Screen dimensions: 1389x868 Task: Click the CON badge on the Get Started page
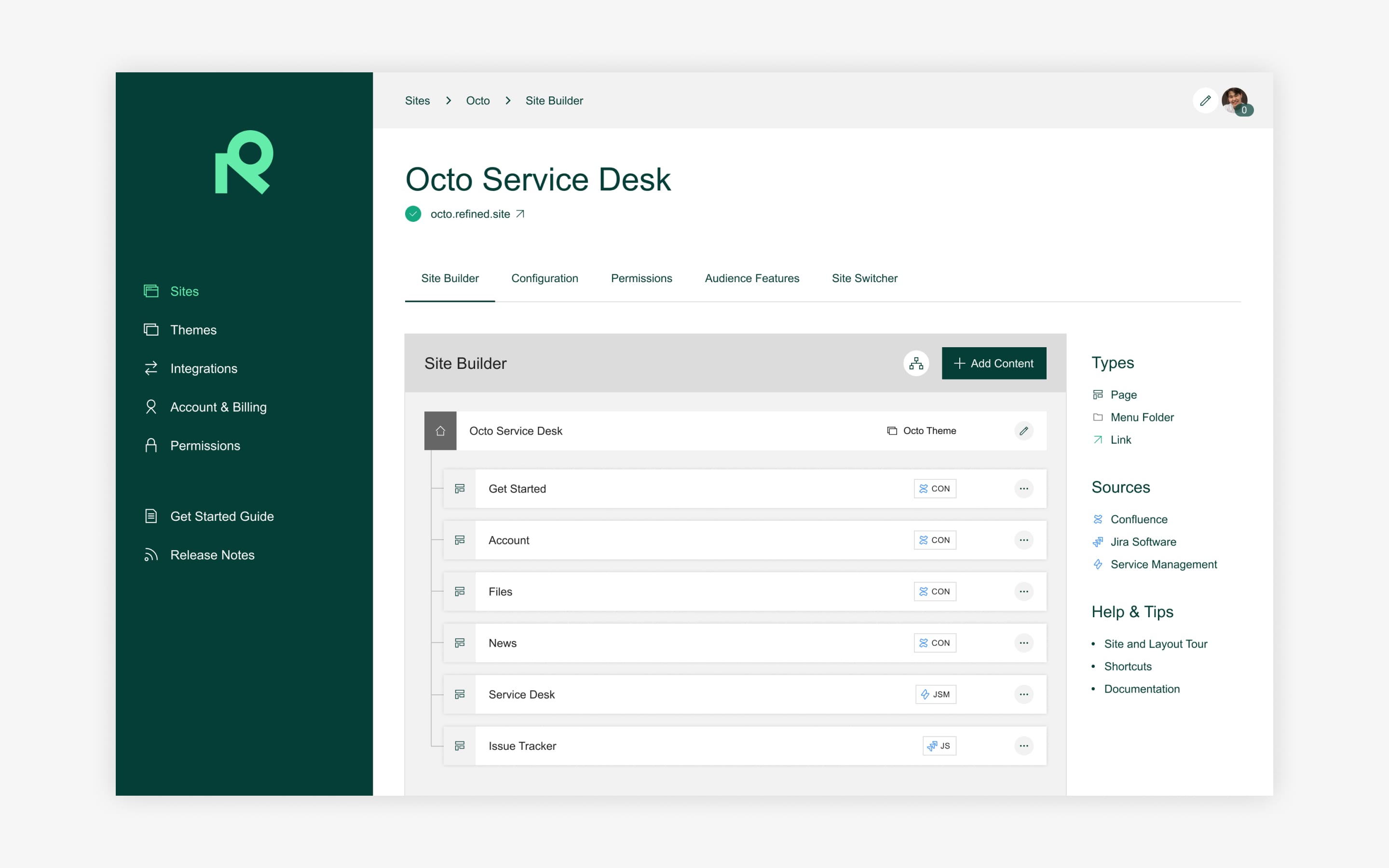click(x=936, y=488)
